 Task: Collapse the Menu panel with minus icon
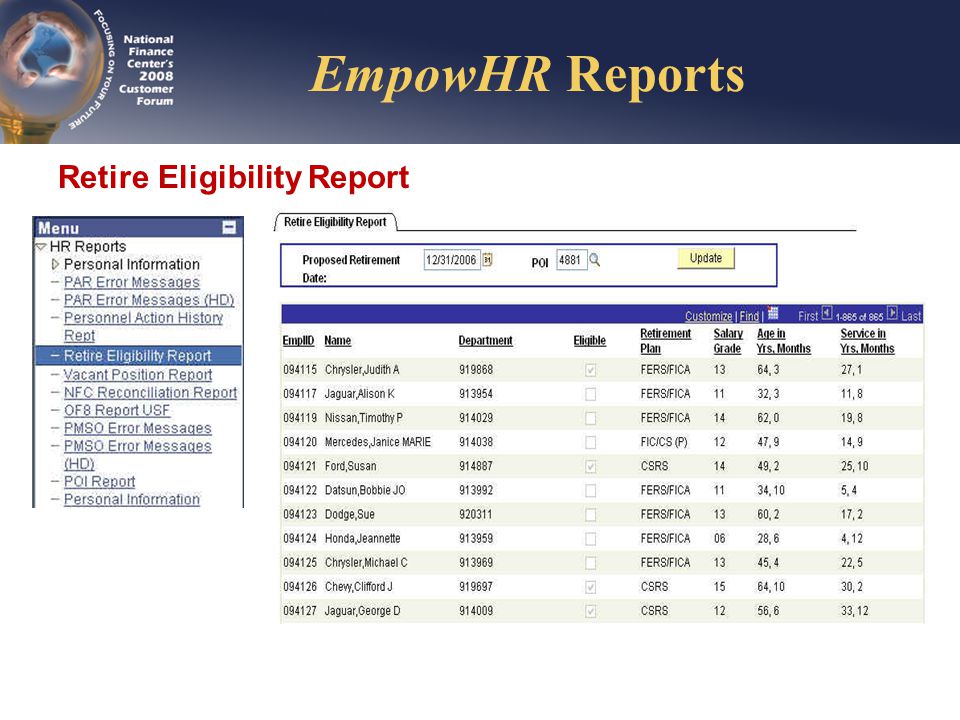(229, 228)
